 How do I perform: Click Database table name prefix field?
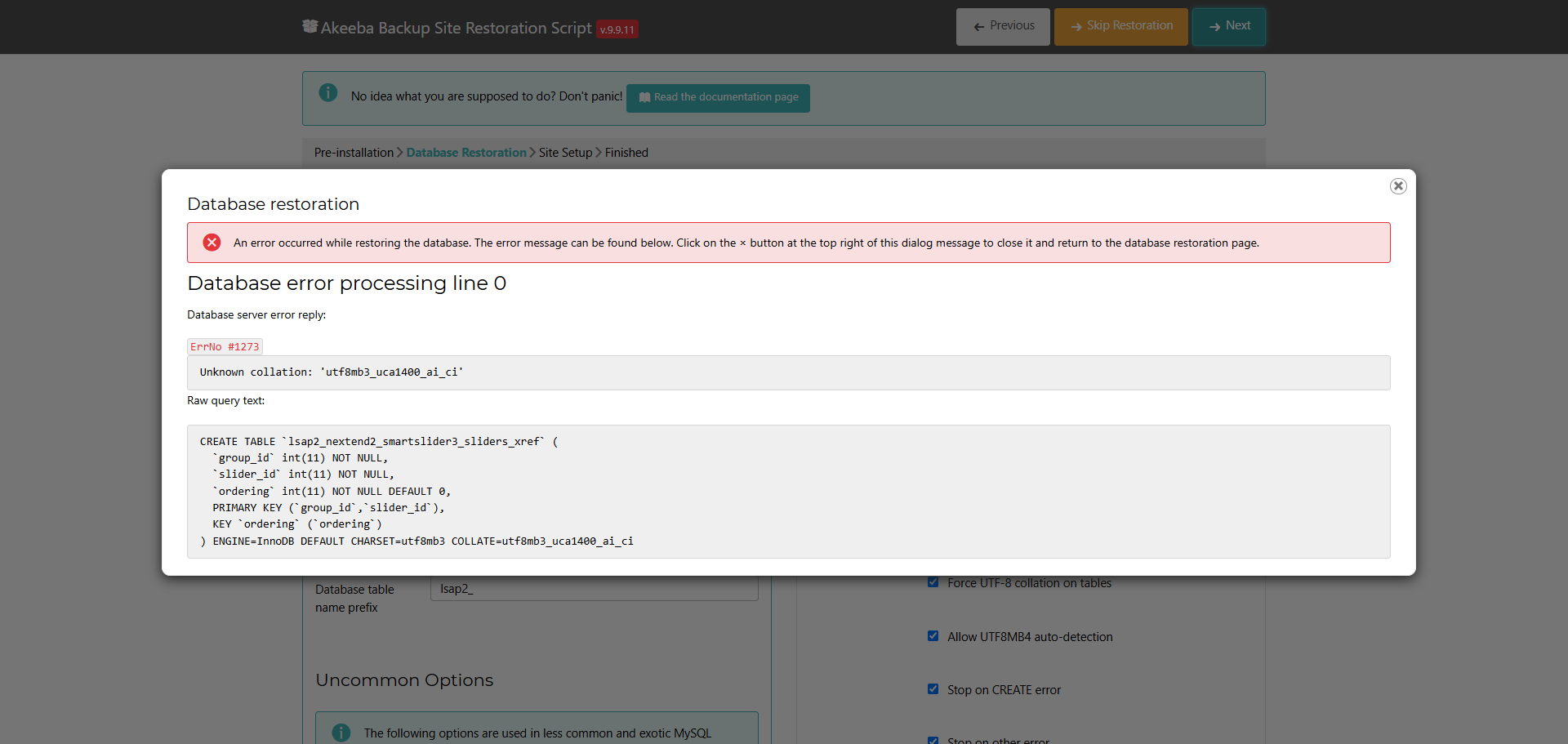pyautogui.click(x=595, y=589)
